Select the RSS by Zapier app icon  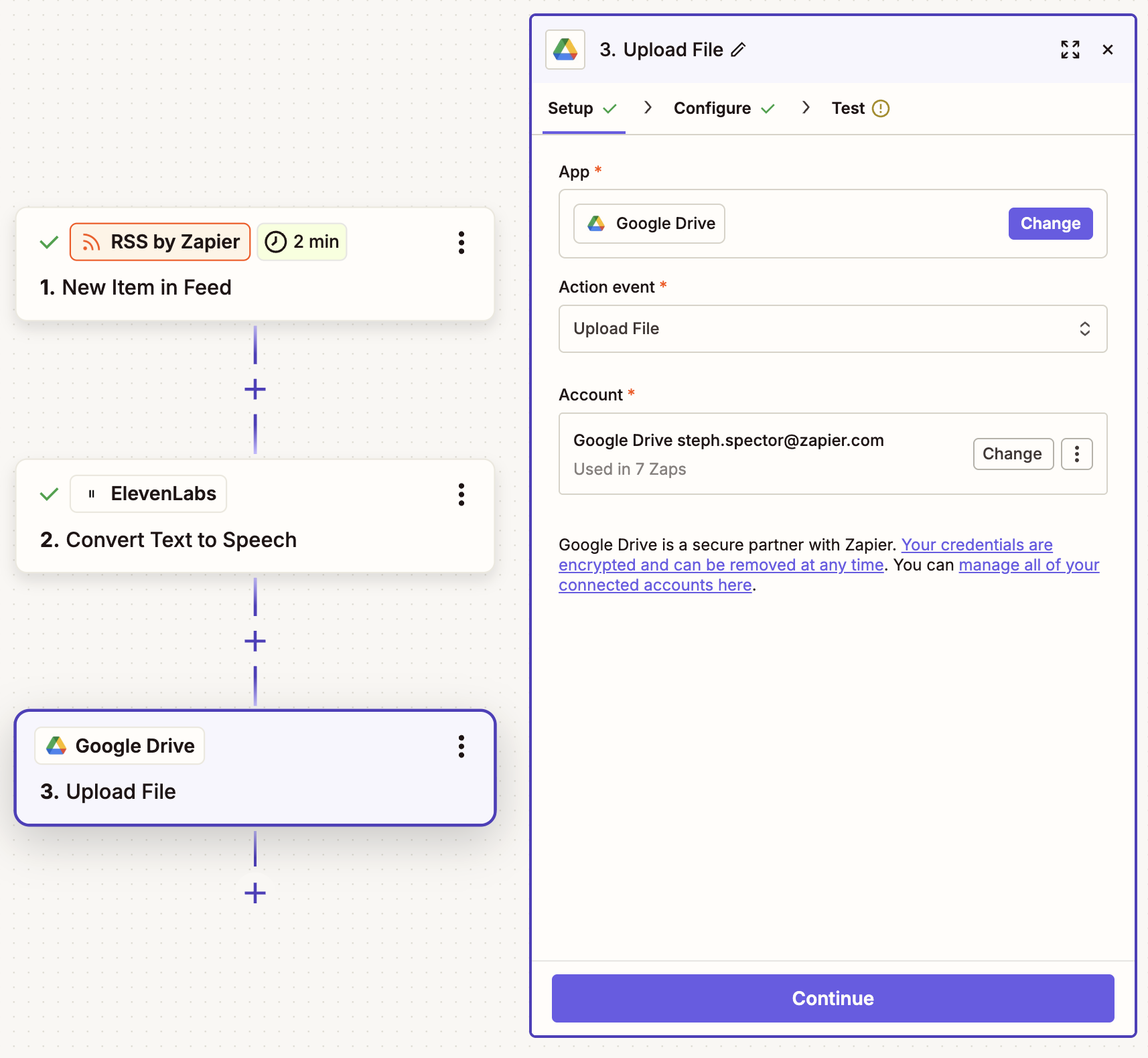pyautogui.click(x=91, y=242)
